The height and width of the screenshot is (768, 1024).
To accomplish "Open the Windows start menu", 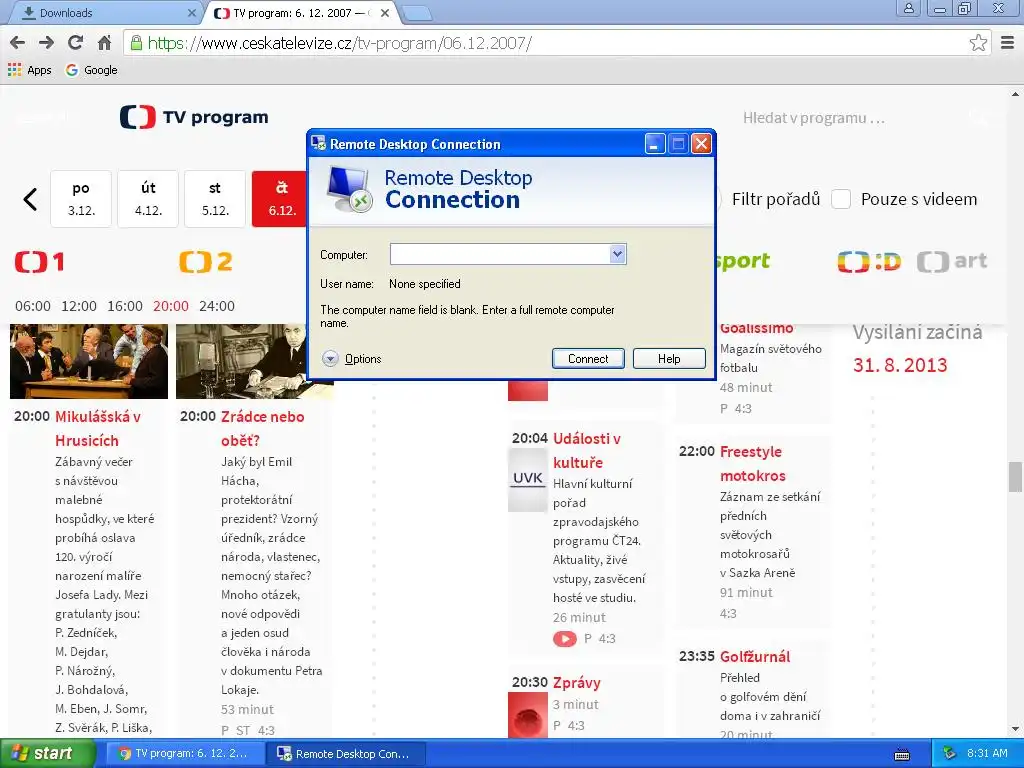I will (x=46, y=754).
